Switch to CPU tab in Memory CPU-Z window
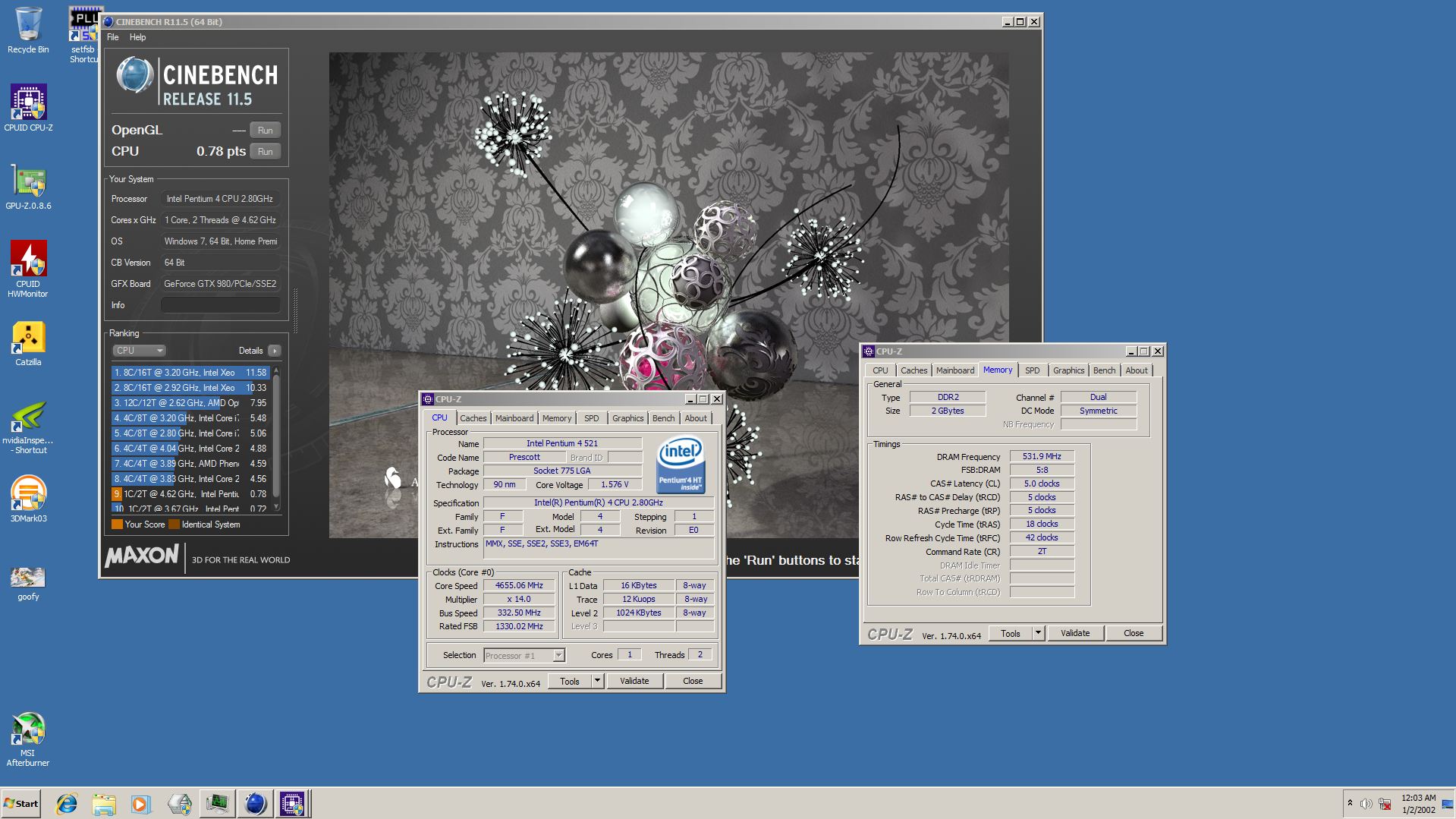This screenshot has height=819, width=1456. 880,370
